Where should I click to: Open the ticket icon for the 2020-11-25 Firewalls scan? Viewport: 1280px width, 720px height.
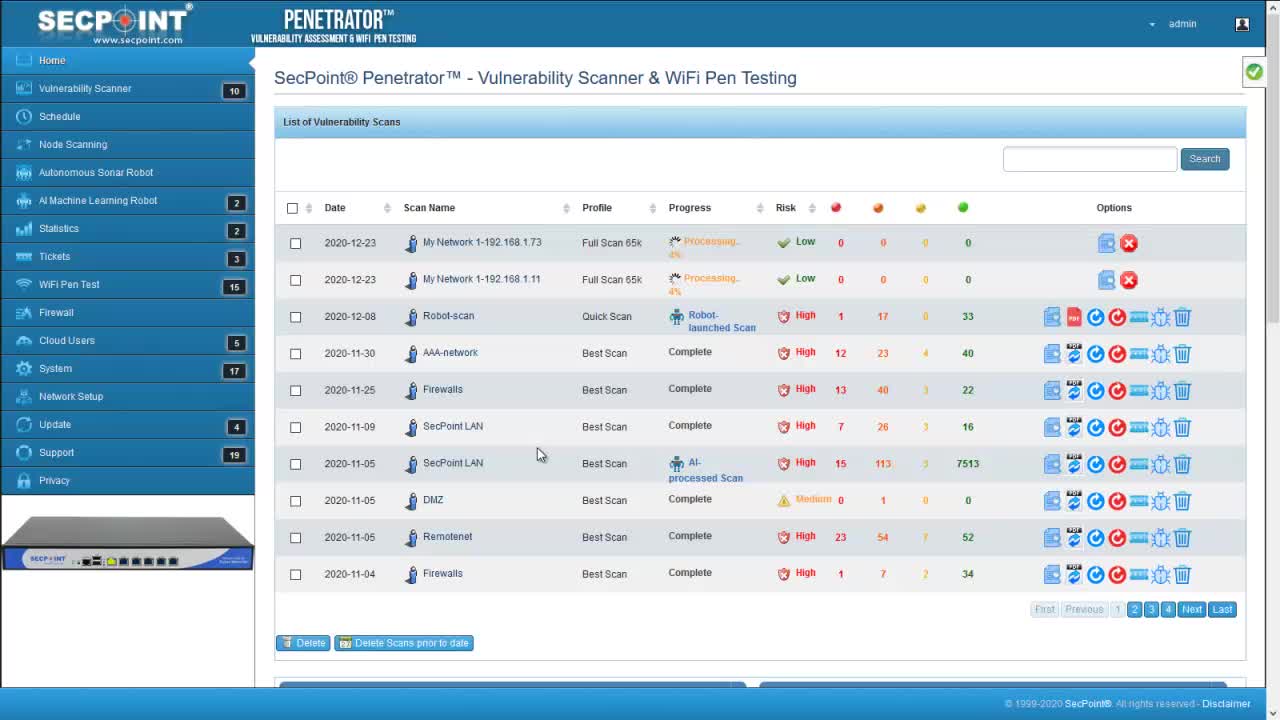click(x=1139, y=390)
